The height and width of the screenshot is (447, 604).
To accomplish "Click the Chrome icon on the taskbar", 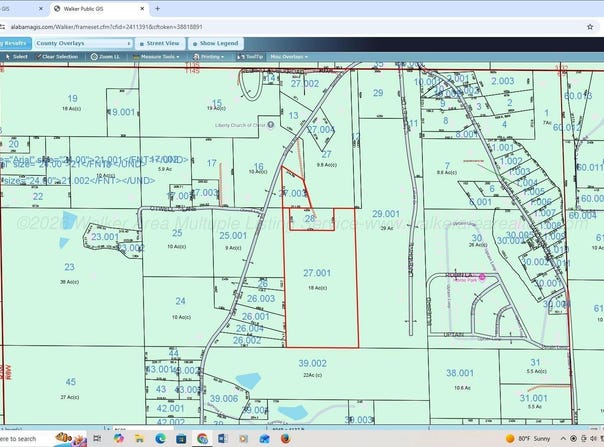I will [202, 439].
